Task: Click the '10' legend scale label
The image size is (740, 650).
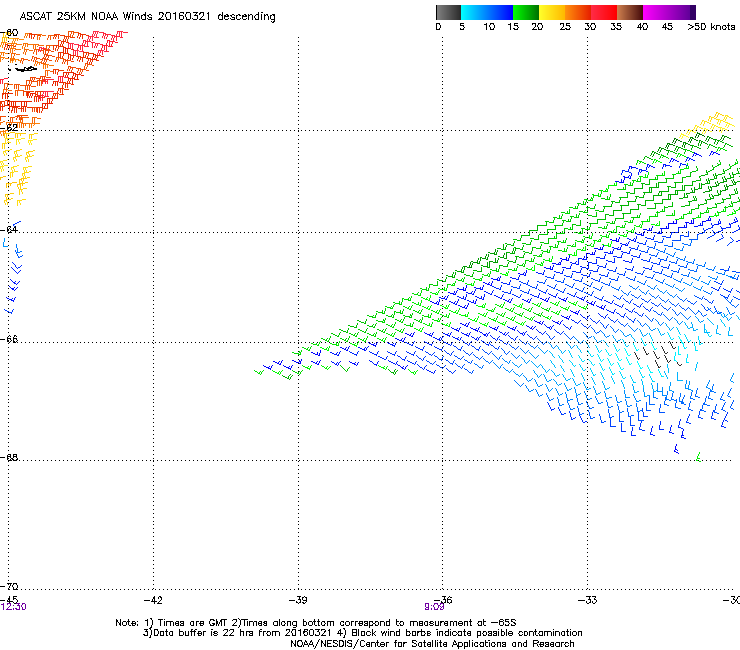Action: pos(489,27)
